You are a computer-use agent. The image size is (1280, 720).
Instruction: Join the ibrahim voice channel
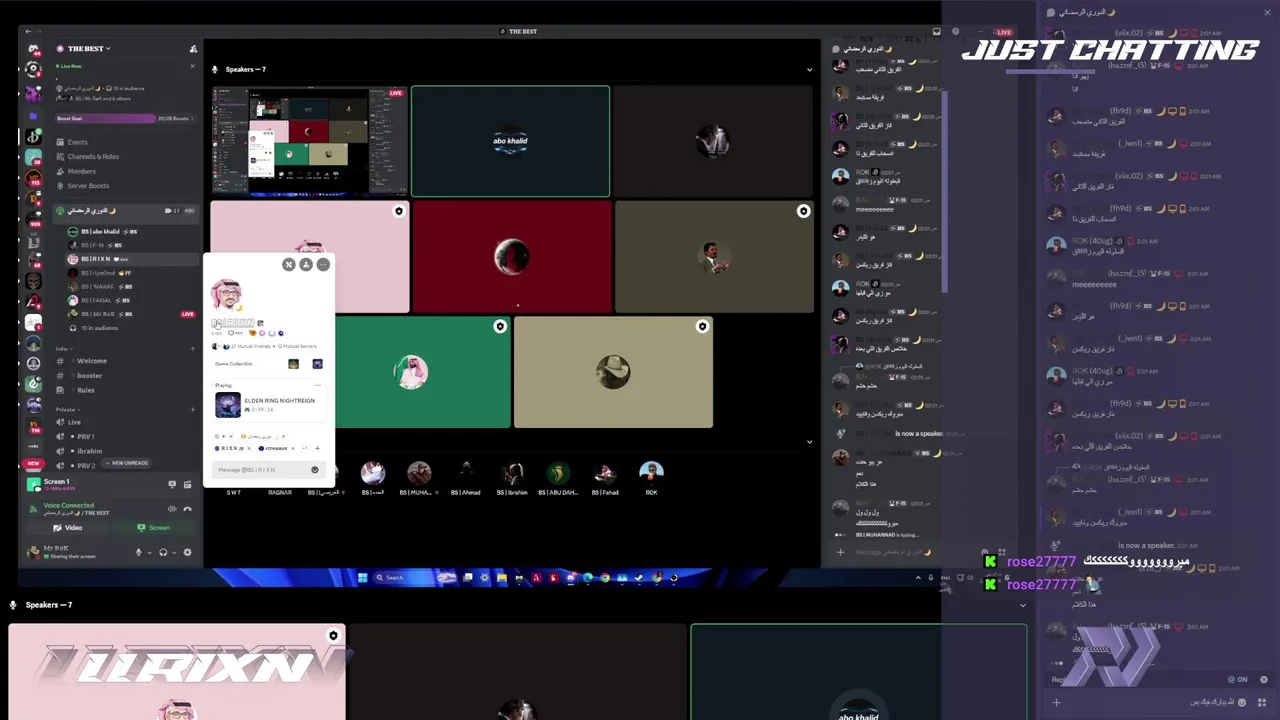(x=89, y=451)
